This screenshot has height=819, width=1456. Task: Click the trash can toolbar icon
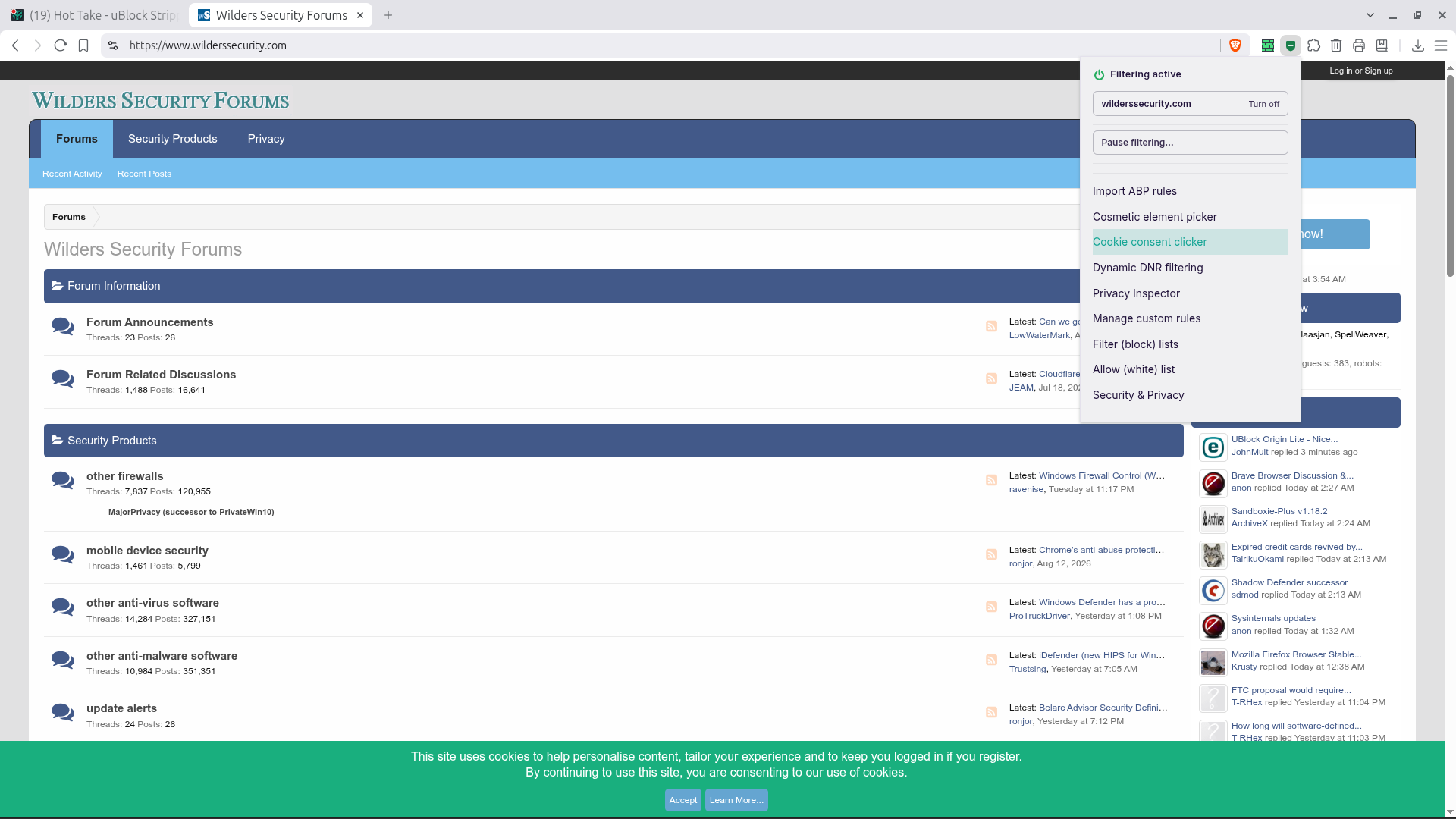[x=1336, y=45]
